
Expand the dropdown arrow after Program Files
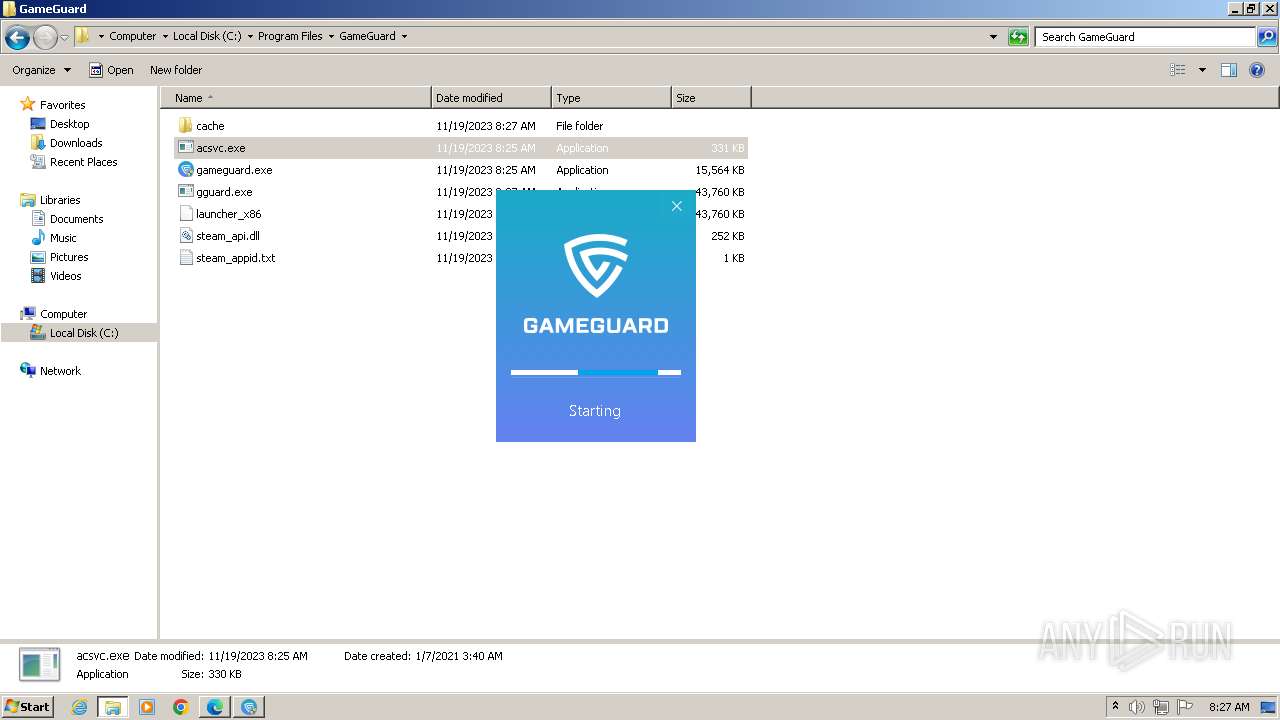tap(331, 36)
